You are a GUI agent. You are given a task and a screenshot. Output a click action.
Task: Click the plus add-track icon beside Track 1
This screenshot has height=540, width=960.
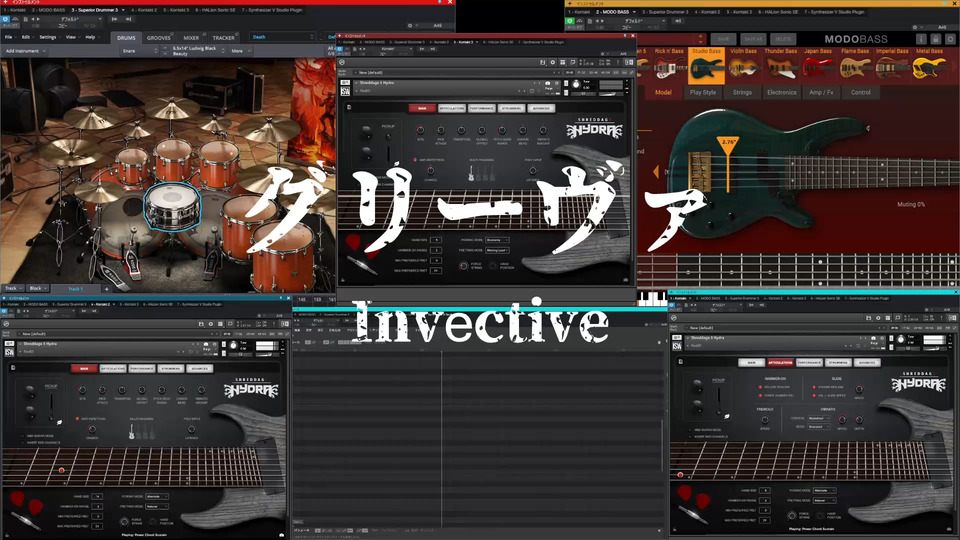coord(107,288)
